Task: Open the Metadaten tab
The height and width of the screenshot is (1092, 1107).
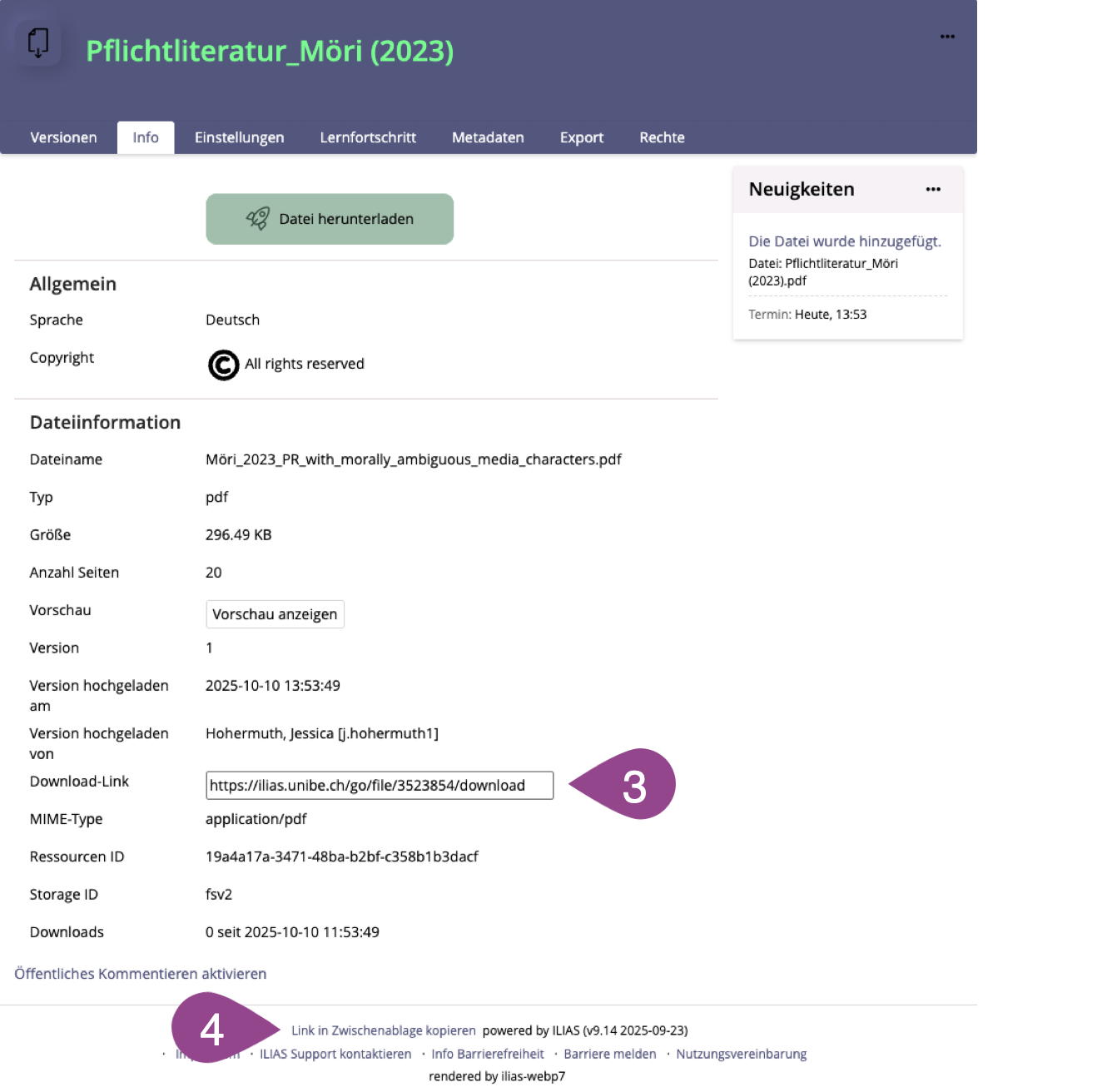Action: 488,137
